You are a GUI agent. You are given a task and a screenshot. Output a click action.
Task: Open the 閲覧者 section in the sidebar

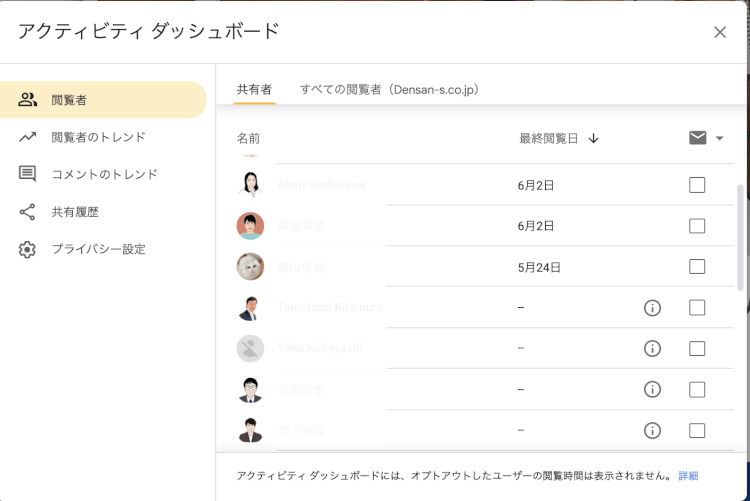tap(103, 100)
